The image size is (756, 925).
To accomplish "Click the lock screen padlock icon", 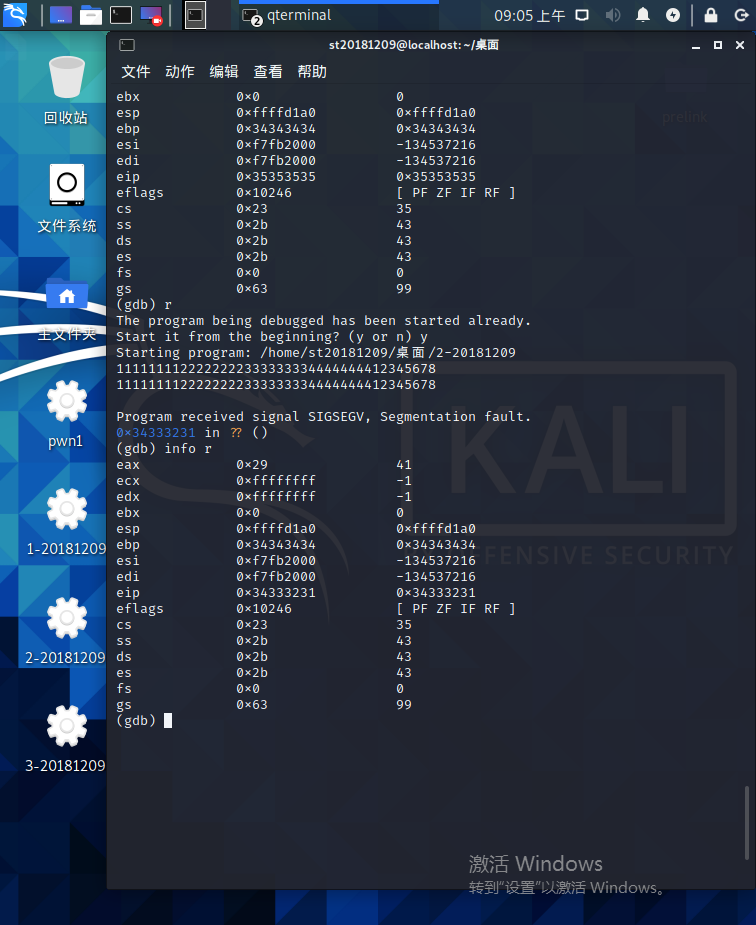I will (x=711, y=15).
